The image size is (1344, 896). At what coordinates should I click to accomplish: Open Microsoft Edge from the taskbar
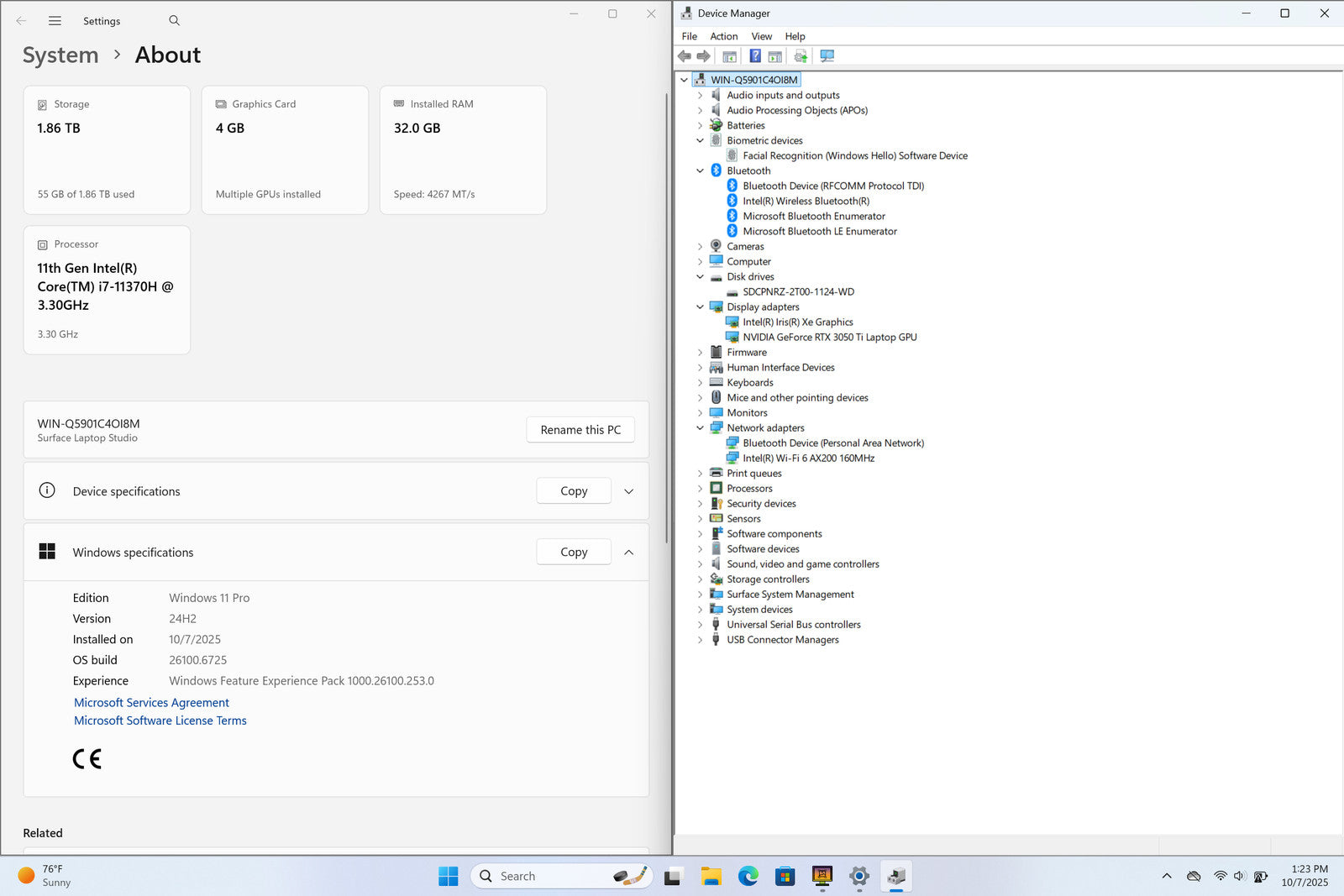pyautogui.click(x=748, y=876)
